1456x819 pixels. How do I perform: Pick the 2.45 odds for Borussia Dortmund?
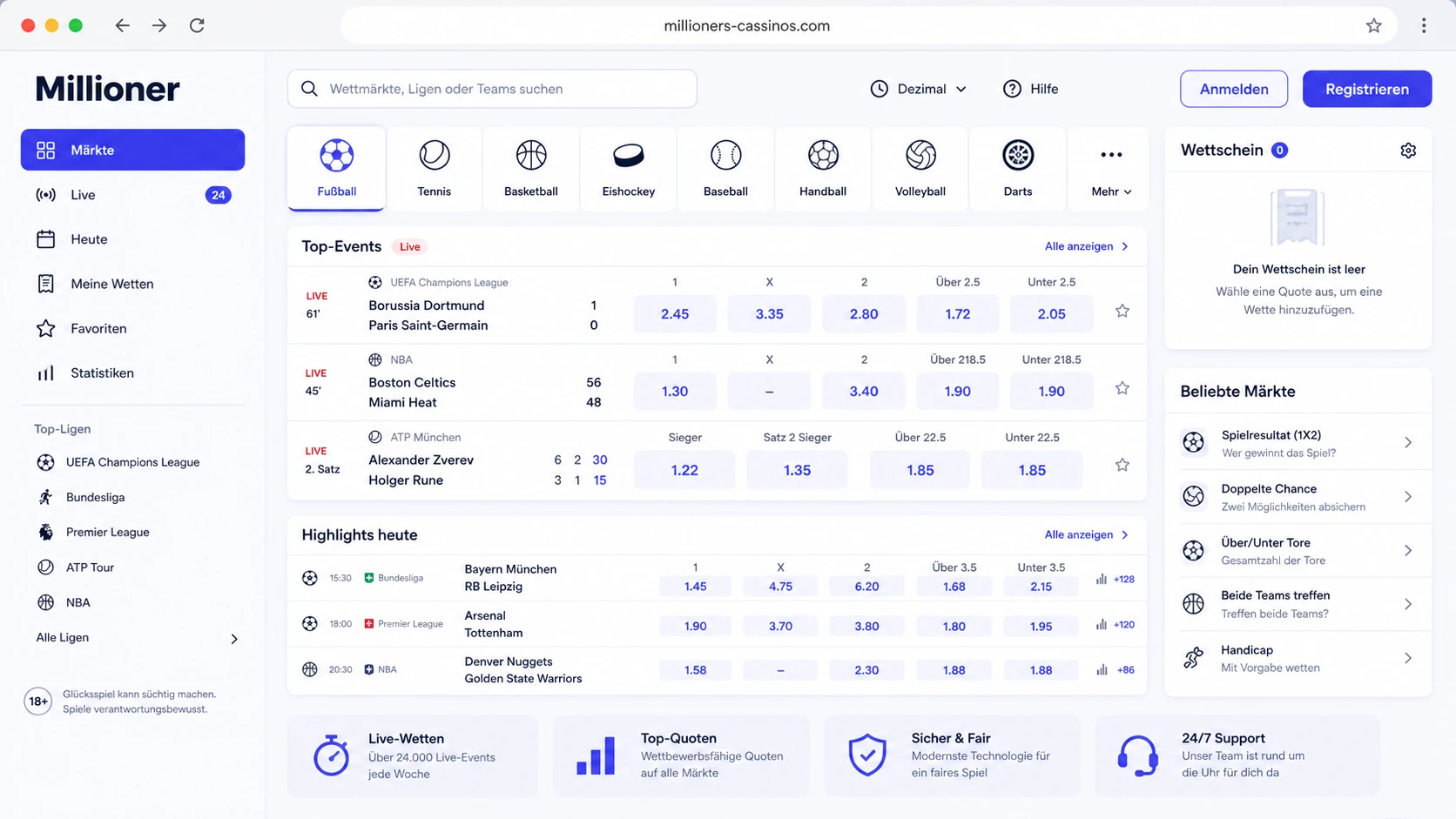[675, 314]
